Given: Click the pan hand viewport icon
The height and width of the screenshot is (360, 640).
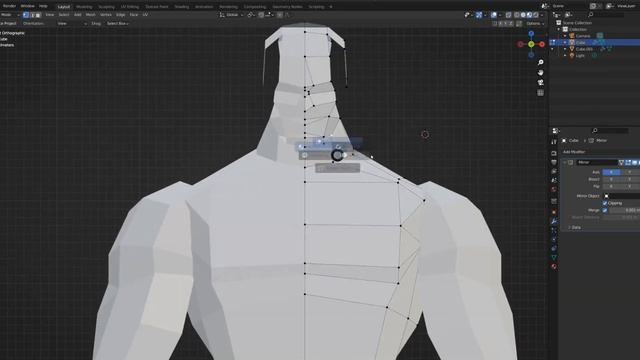Looking at the screenshot, I should point(540,72).
